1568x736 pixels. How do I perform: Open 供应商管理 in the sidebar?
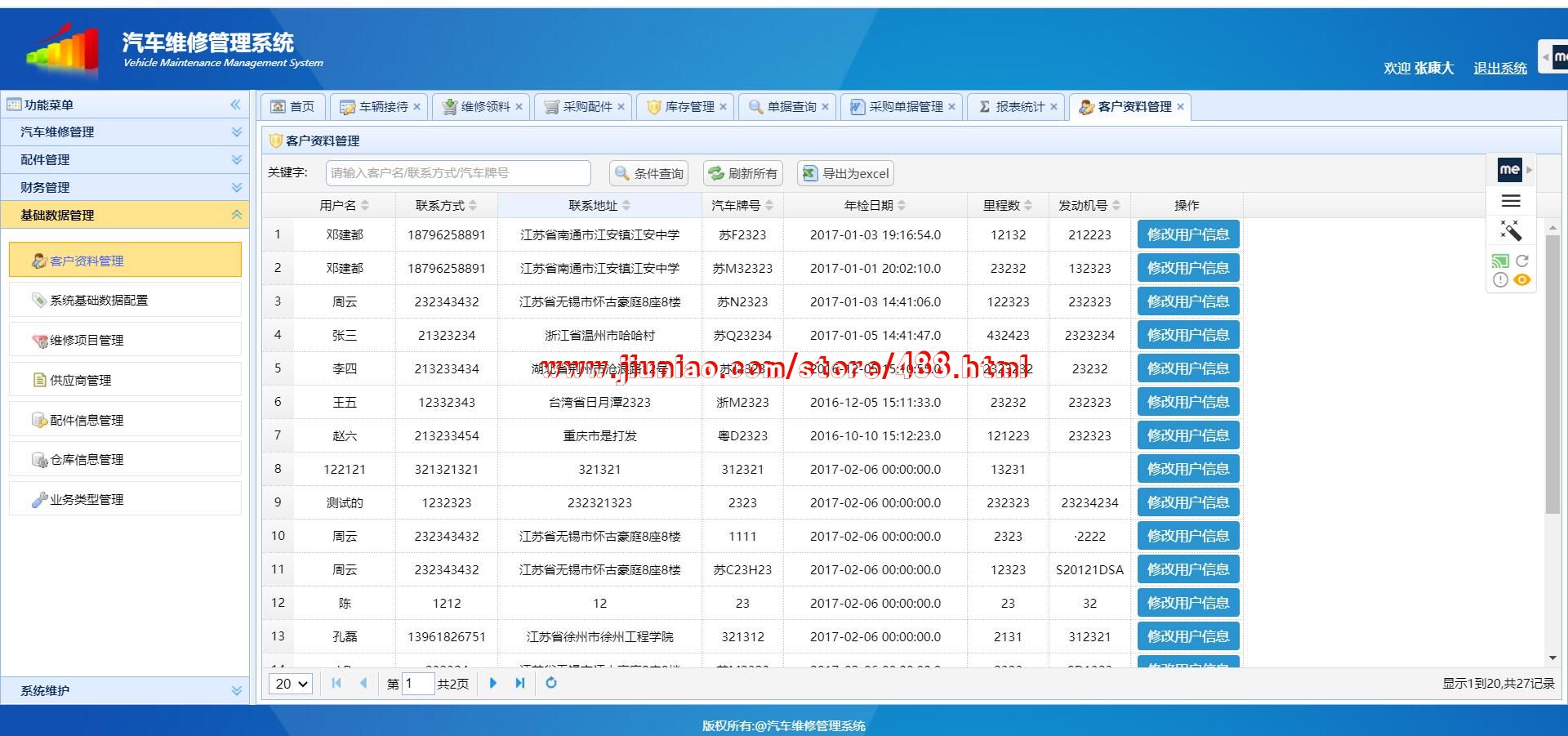tap(80, 380)
